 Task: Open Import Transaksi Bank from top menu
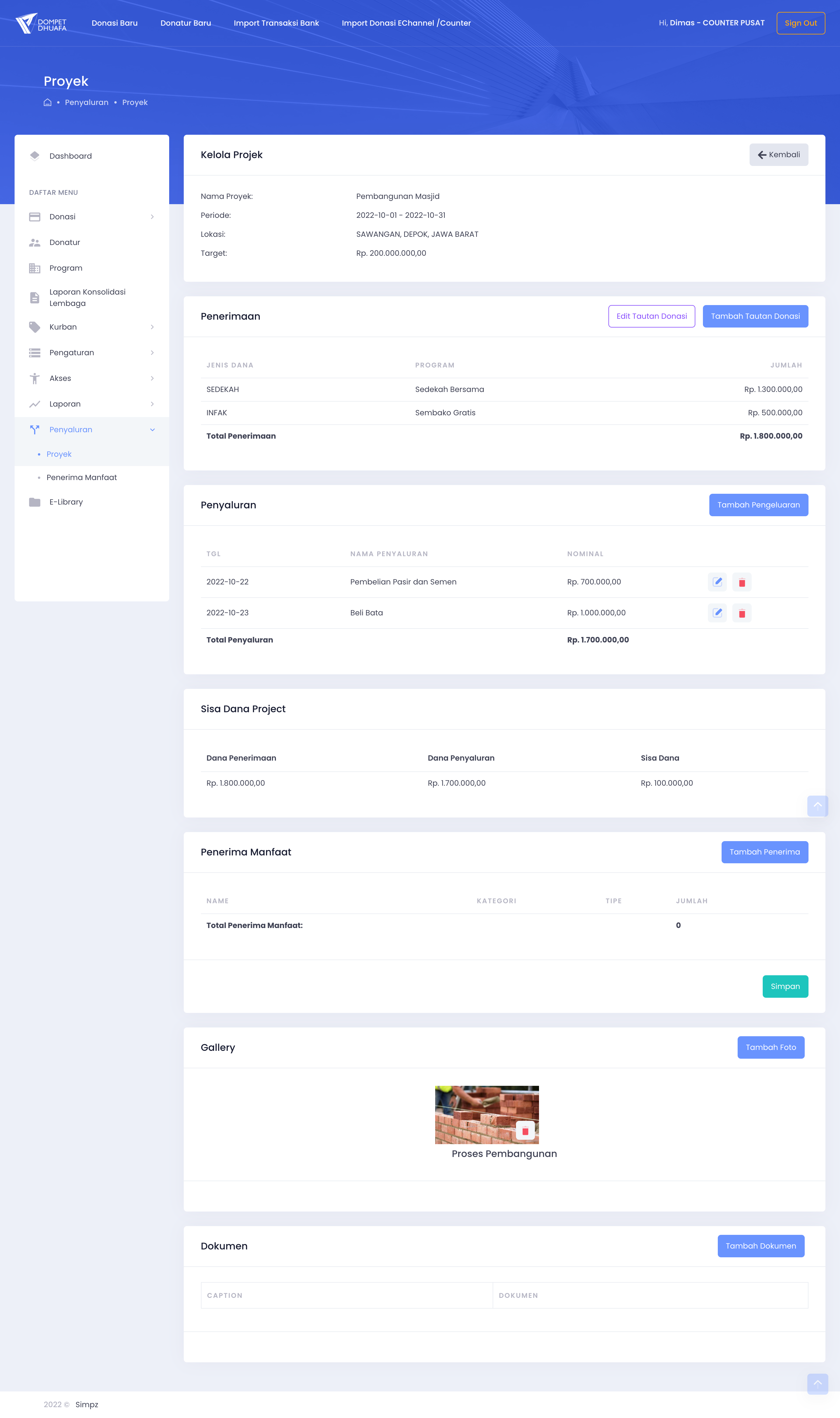click(x=276, y=23)
